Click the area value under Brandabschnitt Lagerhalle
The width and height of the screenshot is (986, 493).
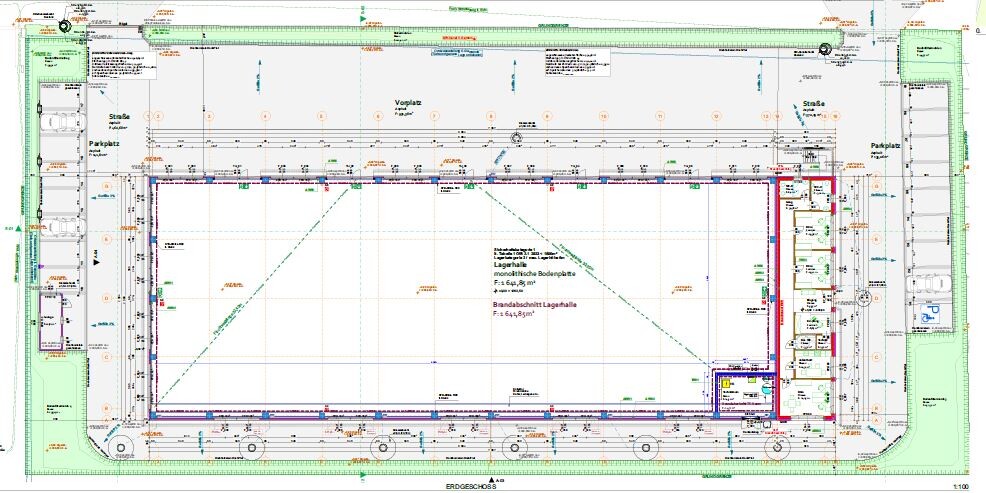[514, 313]
